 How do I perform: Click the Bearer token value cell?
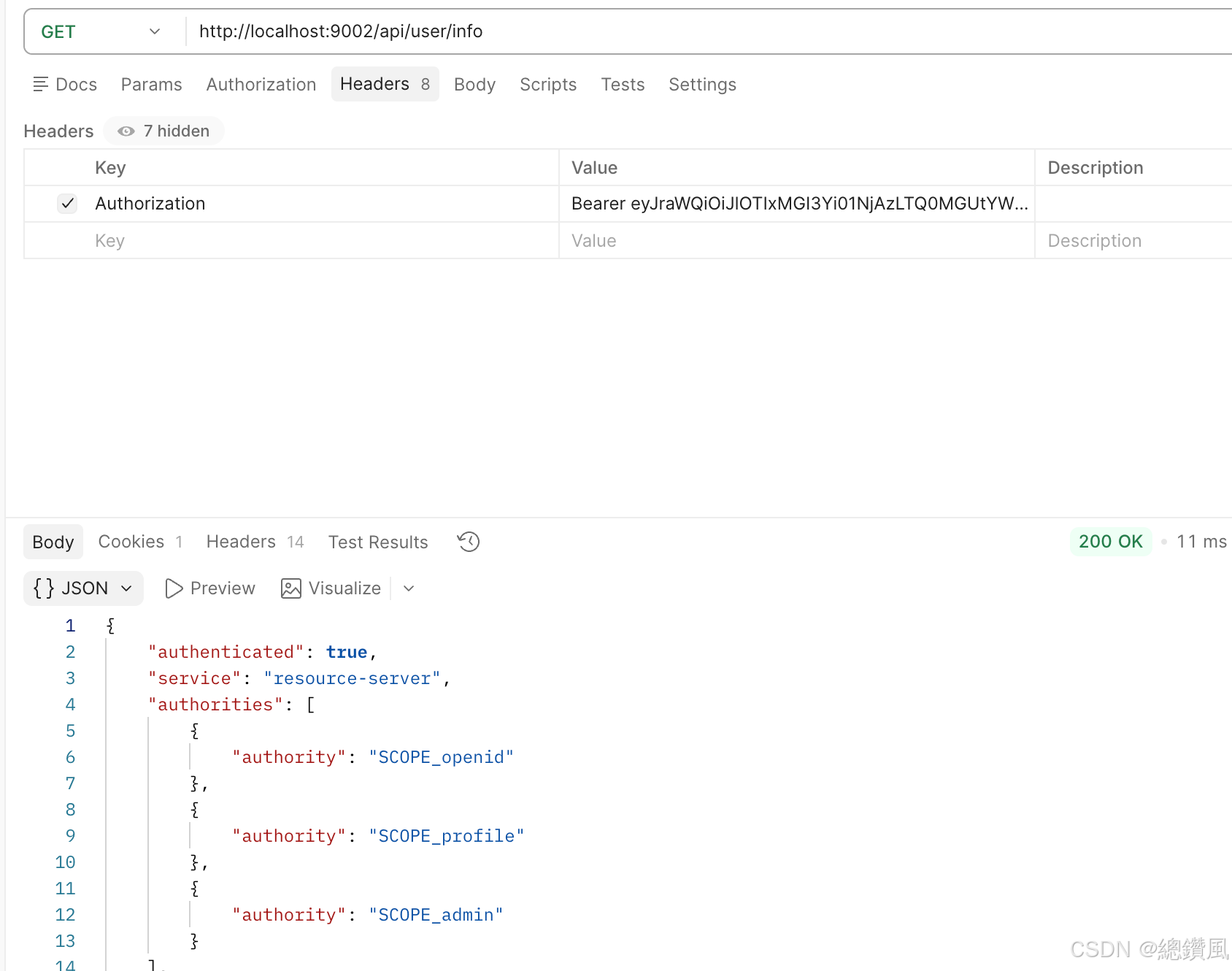click(797, 204)
